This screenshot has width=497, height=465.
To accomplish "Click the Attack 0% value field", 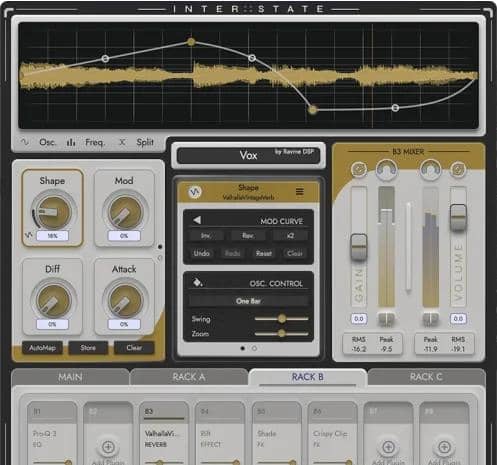I will coord(124,324).
